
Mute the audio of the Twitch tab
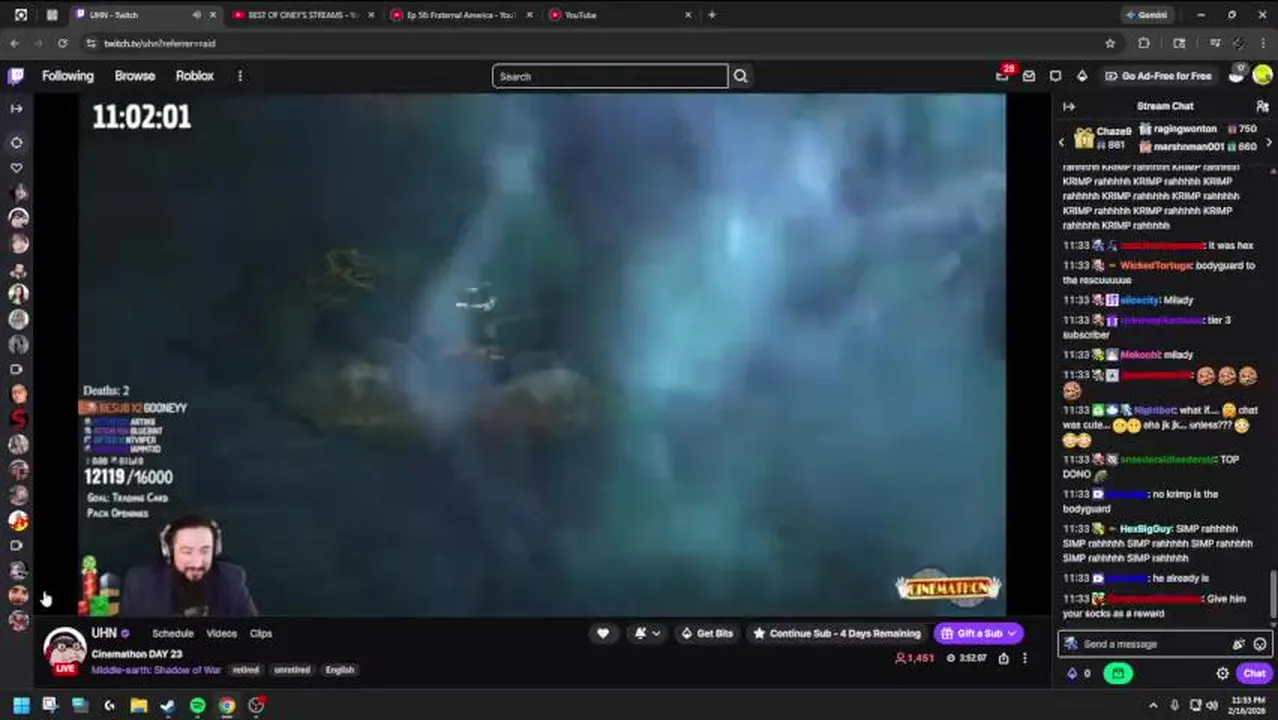tap(196, 15)
